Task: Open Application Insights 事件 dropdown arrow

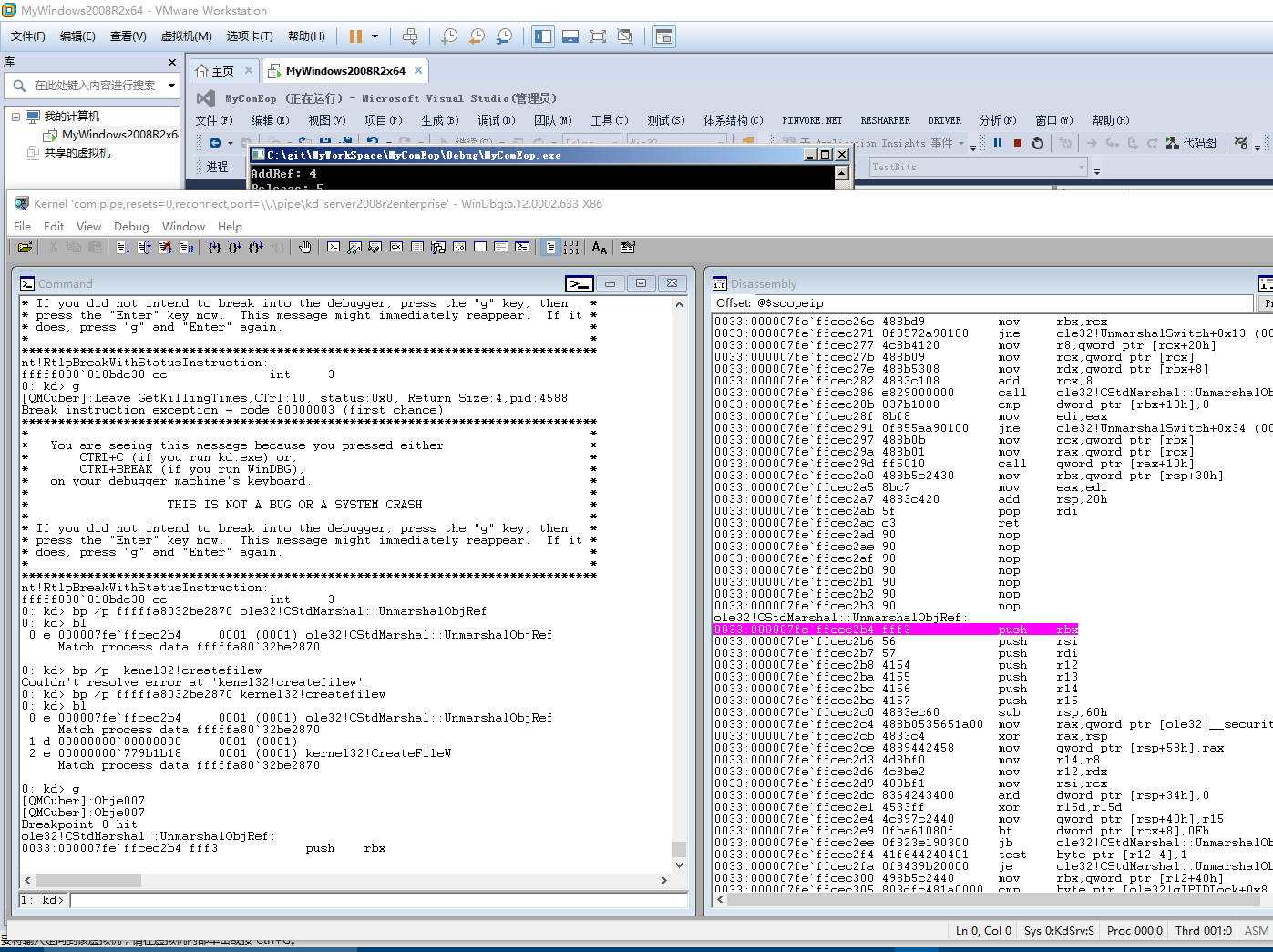Action: [x=961, y=143]
